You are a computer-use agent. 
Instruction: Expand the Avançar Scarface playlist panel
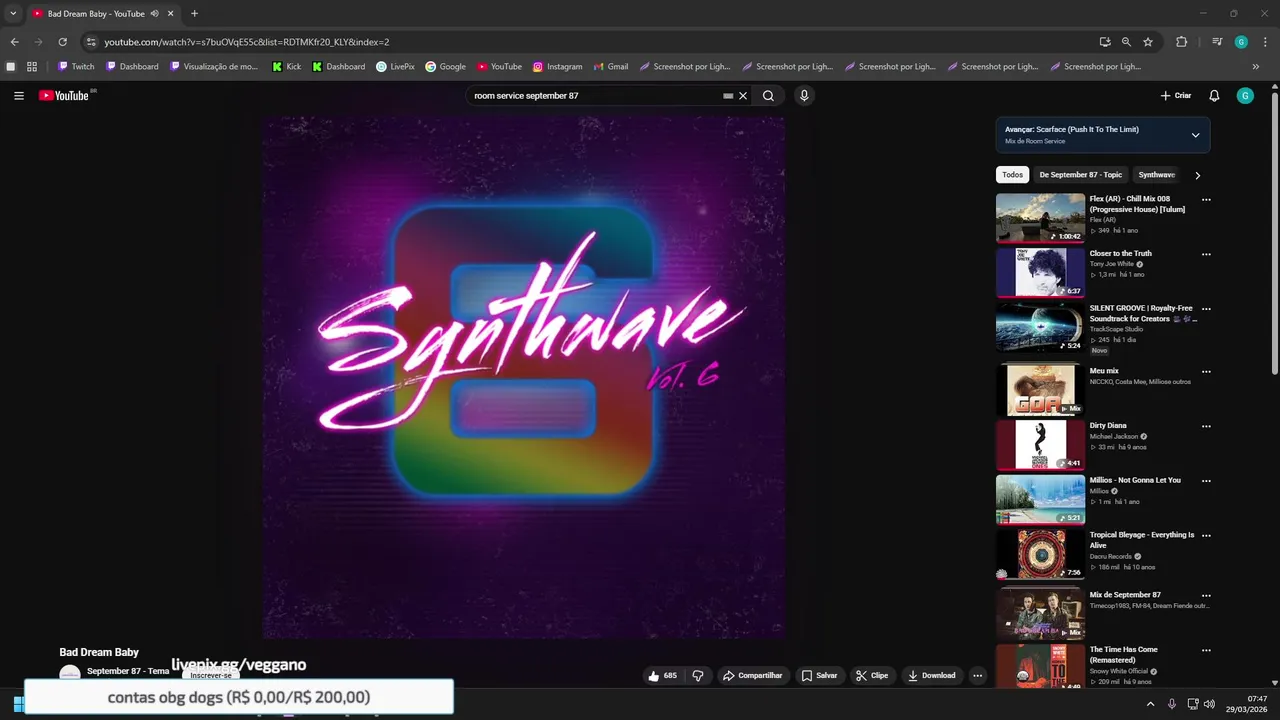(1195, 135)
